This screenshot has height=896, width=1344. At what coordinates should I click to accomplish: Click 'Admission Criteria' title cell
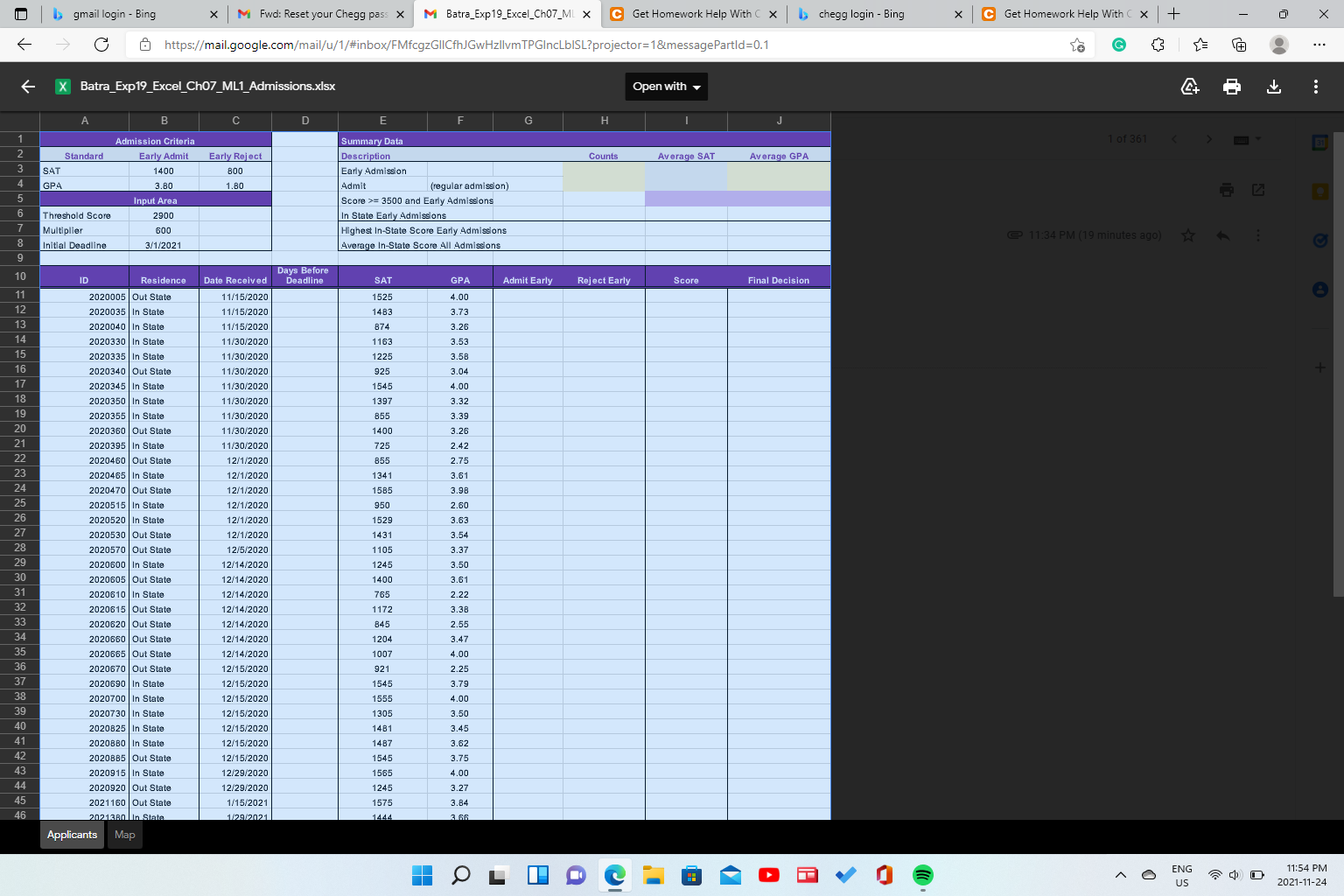coord(156,141)
